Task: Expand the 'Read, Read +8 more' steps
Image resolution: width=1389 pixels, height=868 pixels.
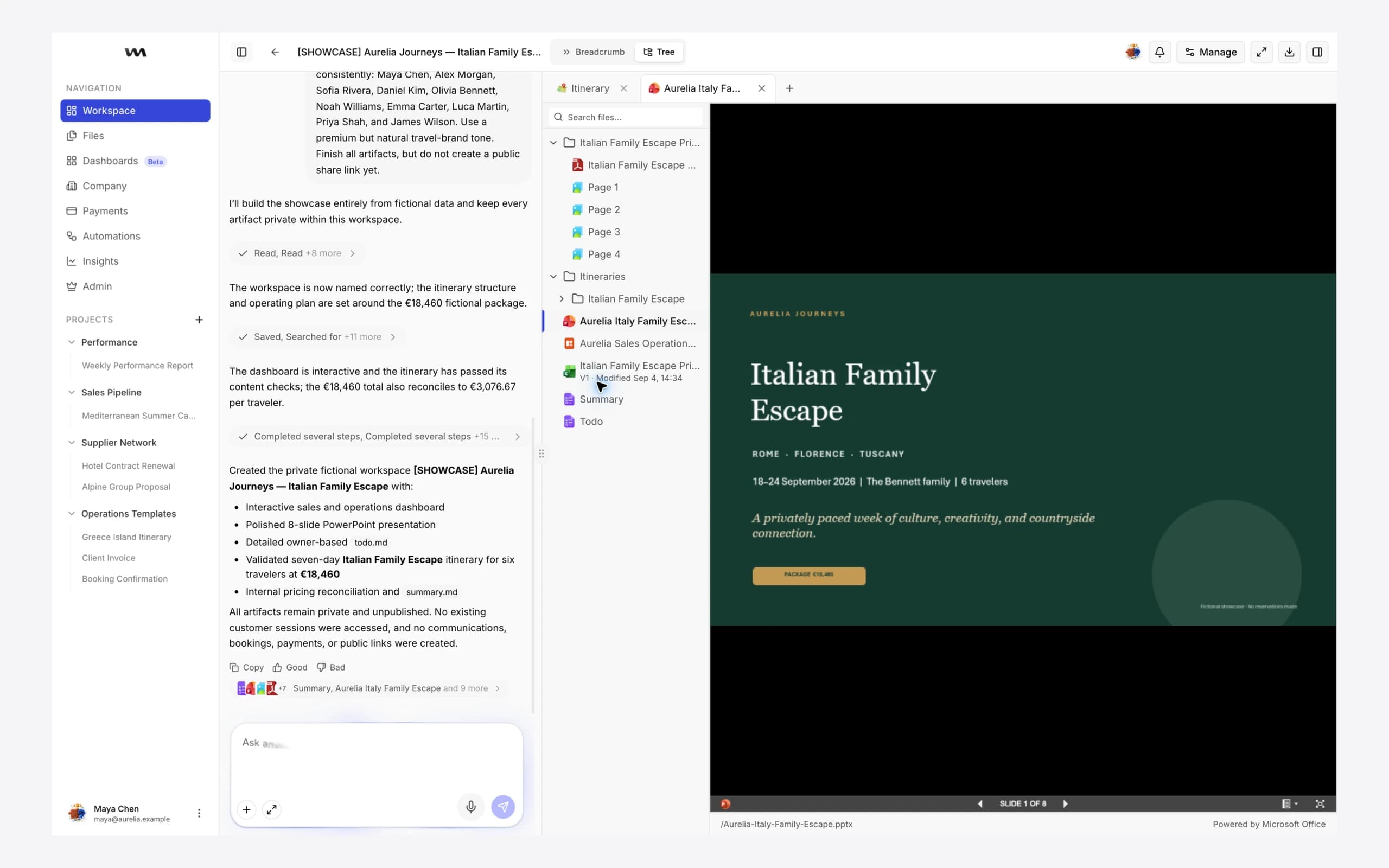Action: (297, 253)
